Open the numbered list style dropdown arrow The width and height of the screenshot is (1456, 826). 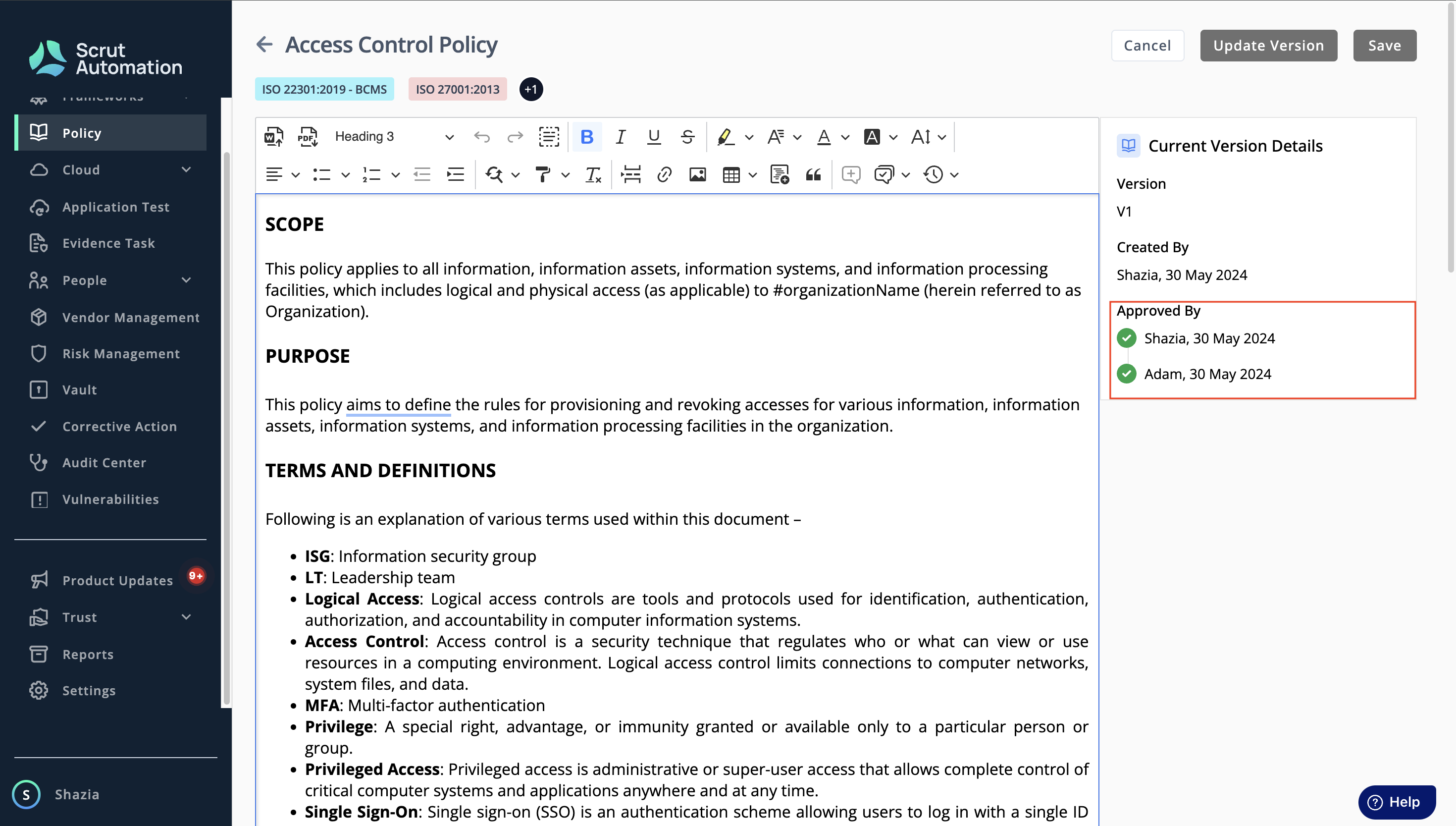tap(396, 175)
